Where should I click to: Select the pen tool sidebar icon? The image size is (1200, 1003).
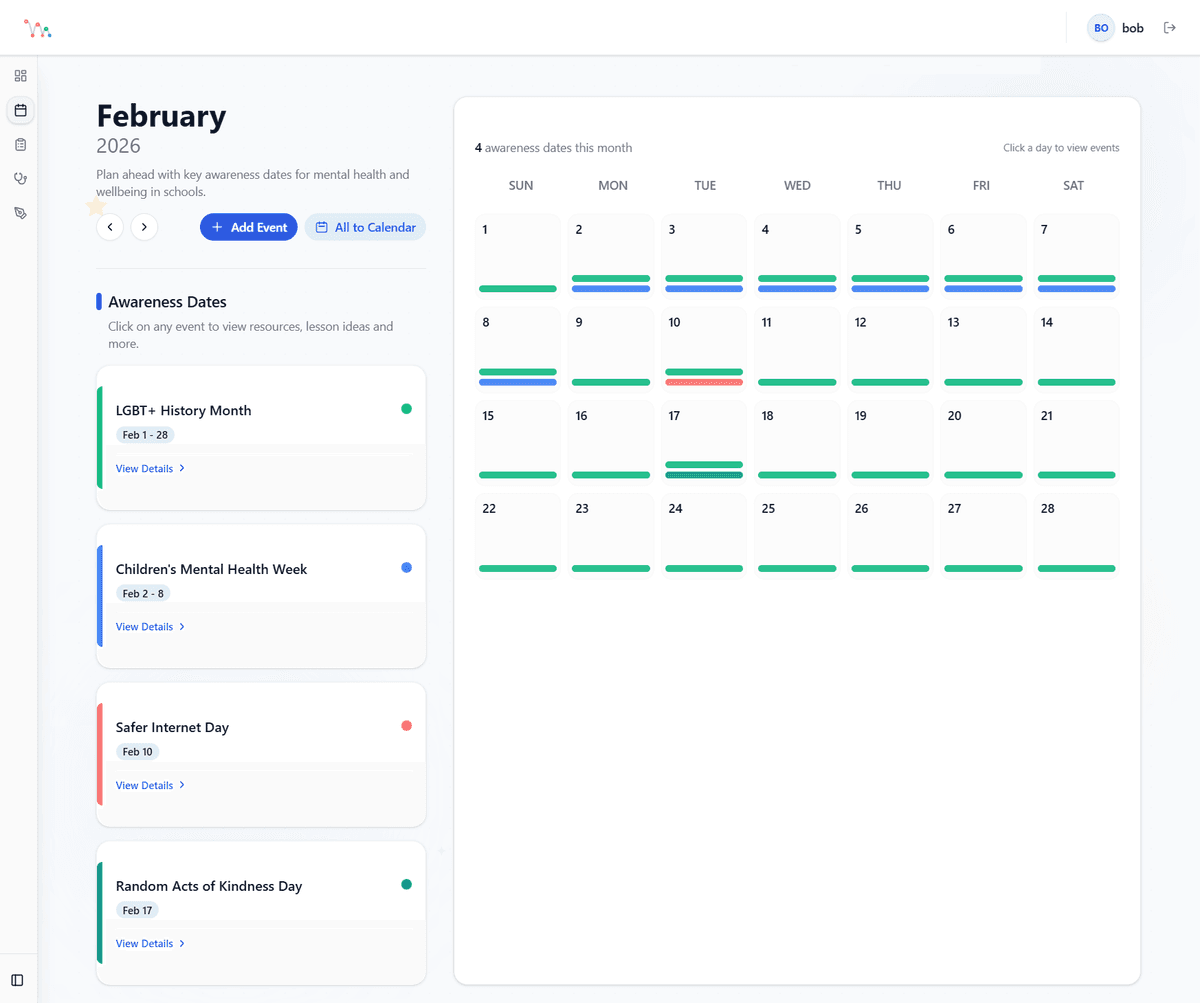point(20,213)
